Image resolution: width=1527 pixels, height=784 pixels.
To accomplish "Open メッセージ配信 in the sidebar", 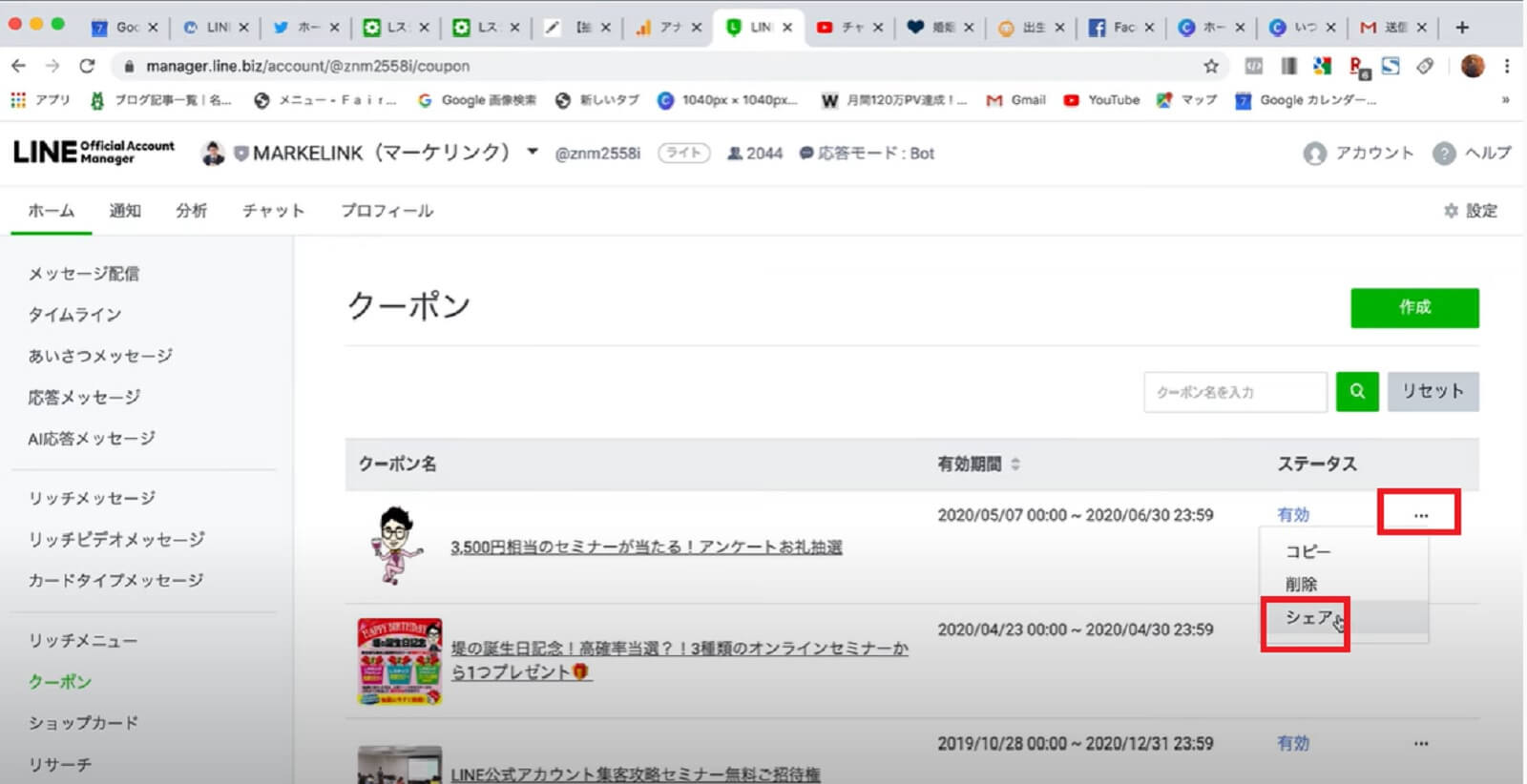I will 84,274.
